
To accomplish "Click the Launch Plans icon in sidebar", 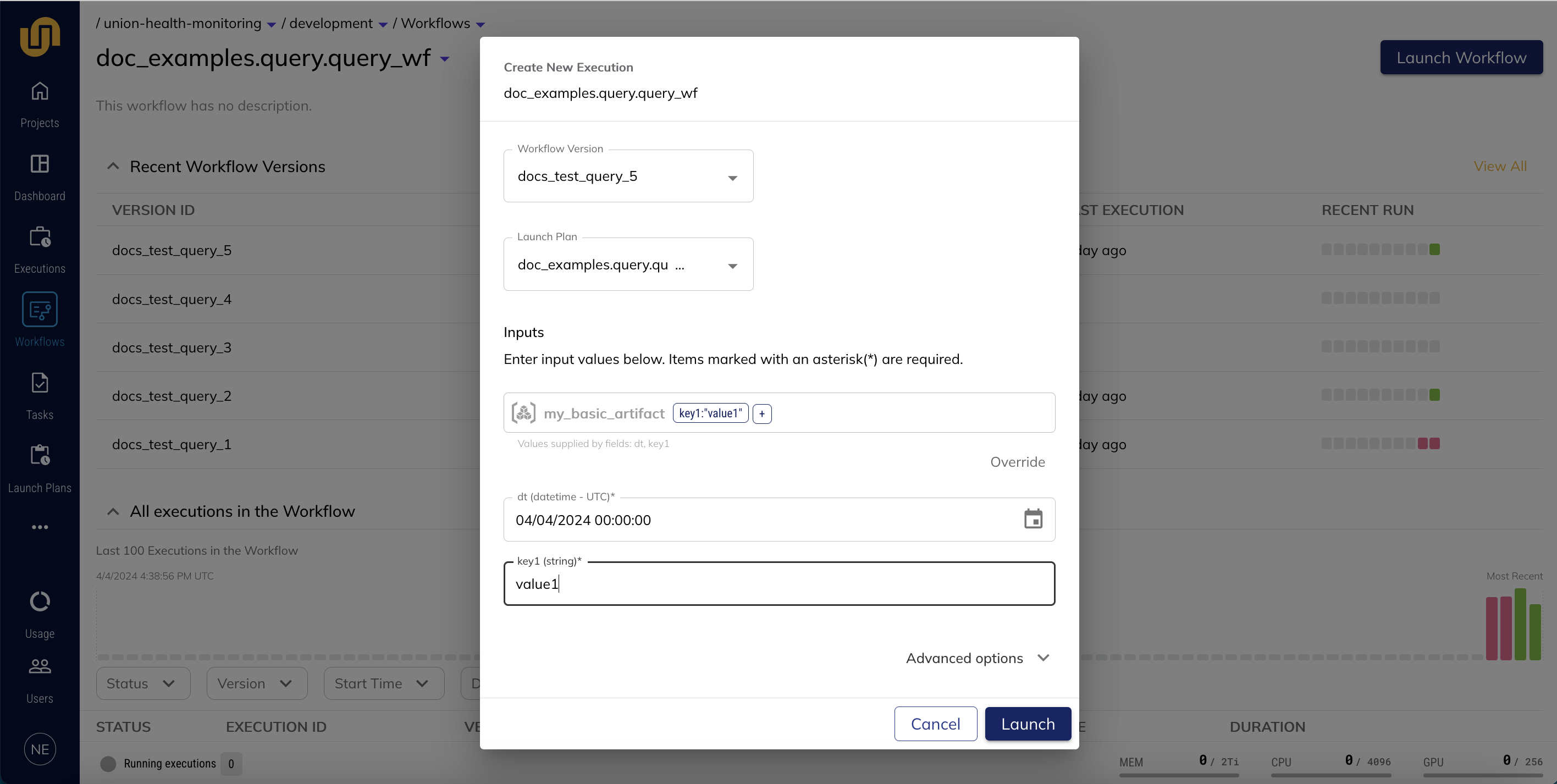I will (40, 456).
